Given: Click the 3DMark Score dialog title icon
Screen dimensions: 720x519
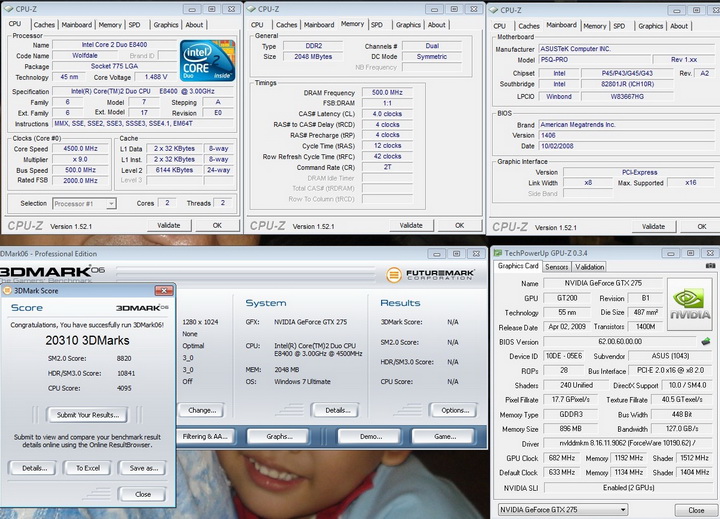Looking at the screenshot, I should [7, 290].
